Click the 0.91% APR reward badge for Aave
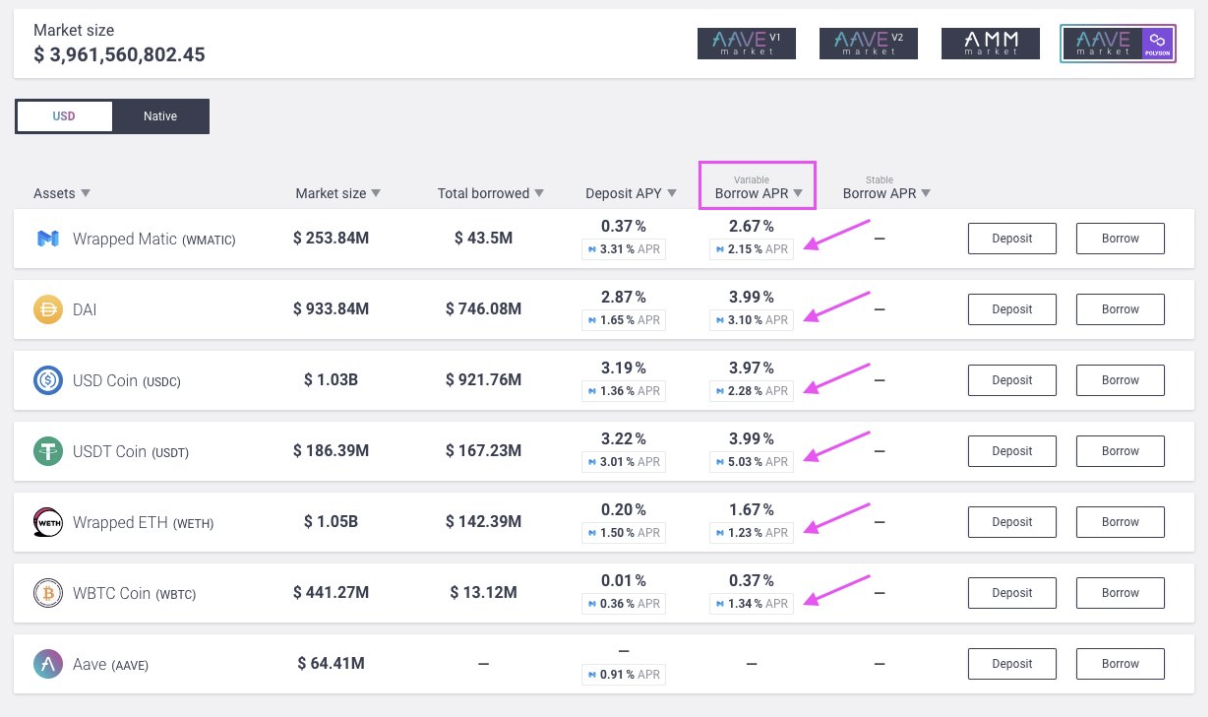 623,674
